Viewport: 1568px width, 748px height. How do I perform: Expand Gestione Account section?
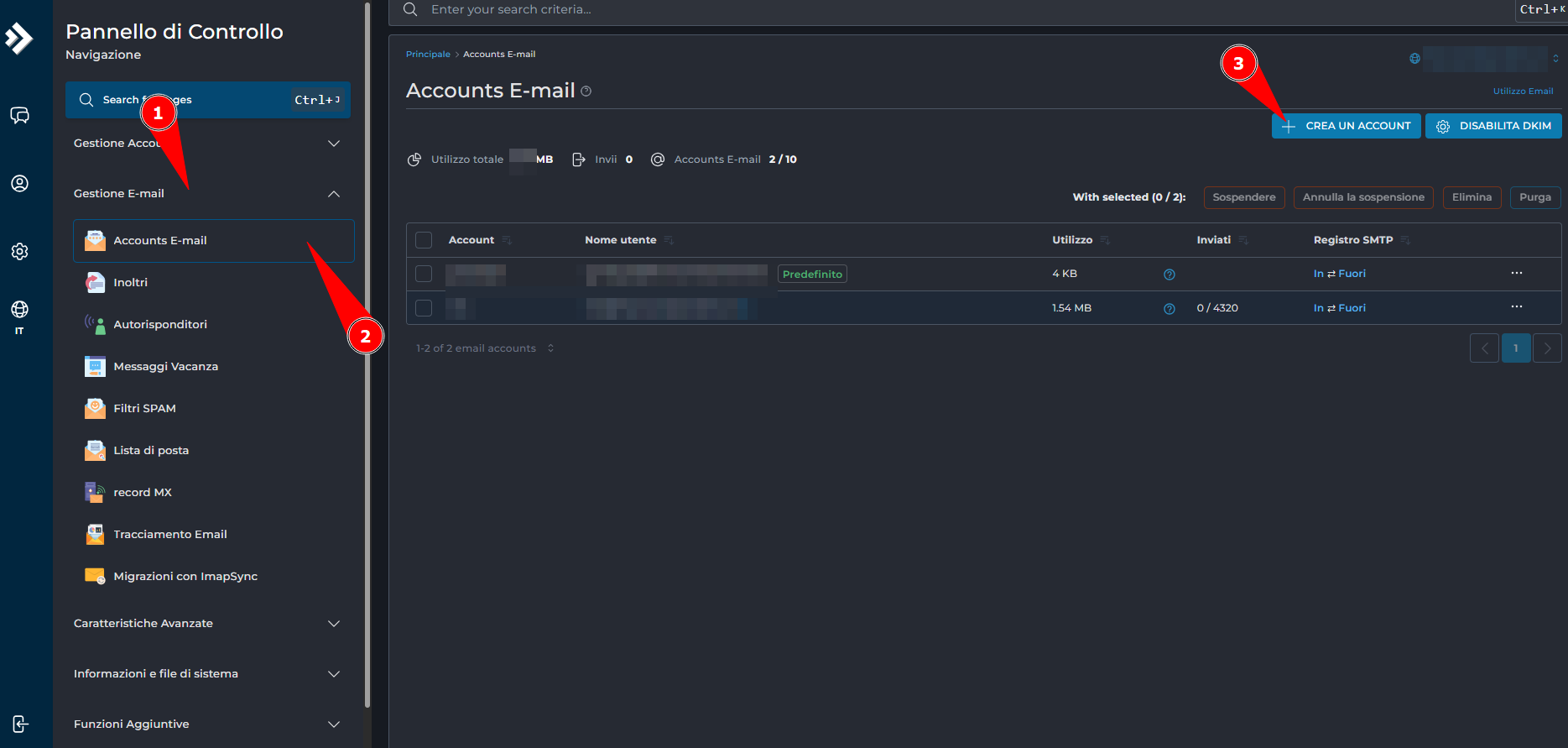(208, 144)
